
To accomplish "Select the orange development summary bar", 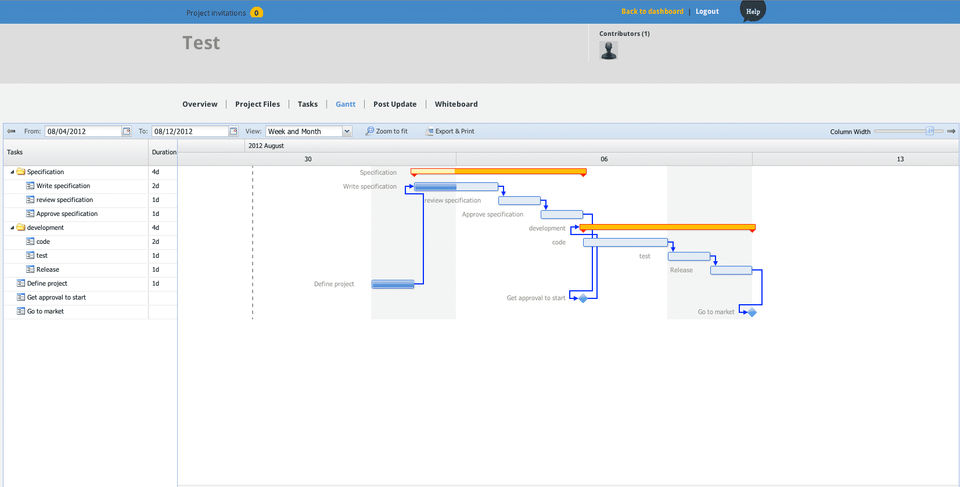I will click(667, 227).
